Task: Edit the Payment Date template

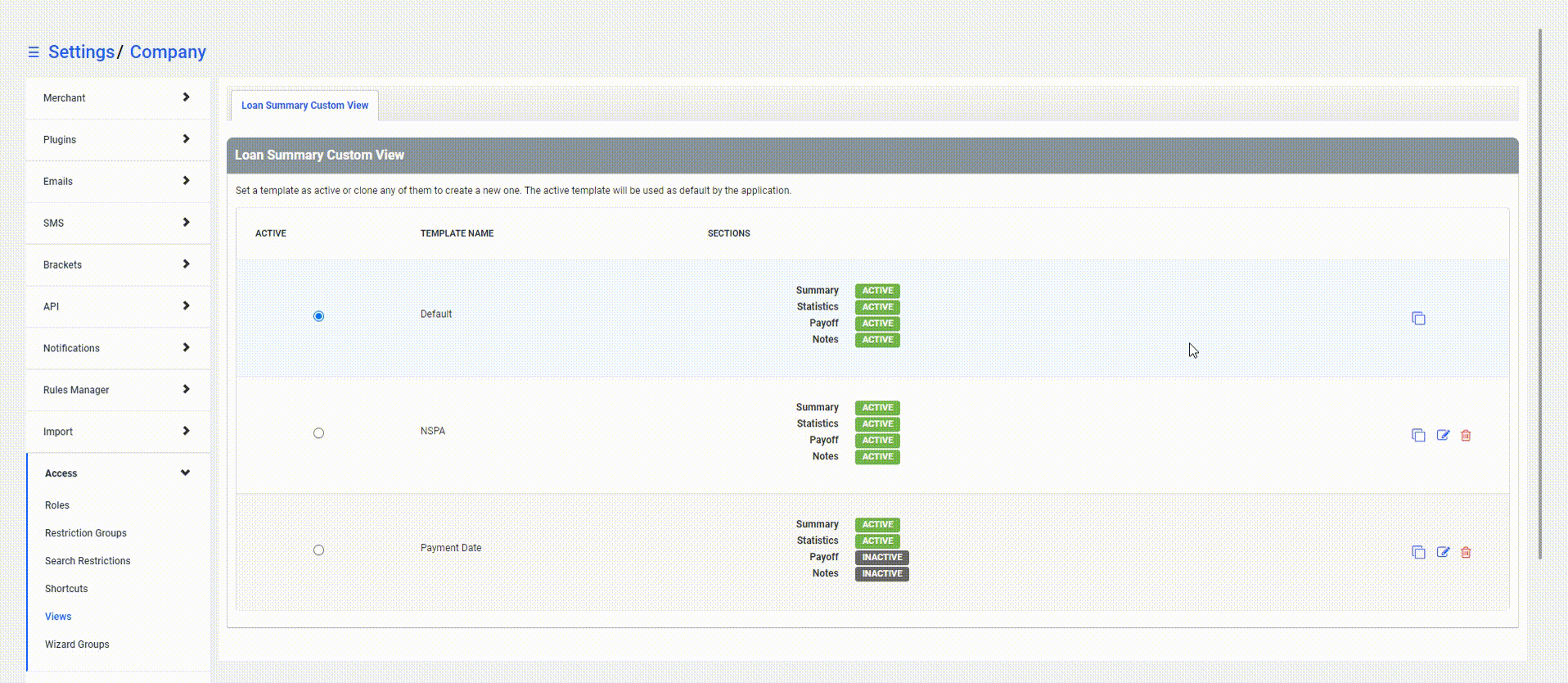Action: click(1443, 553)
